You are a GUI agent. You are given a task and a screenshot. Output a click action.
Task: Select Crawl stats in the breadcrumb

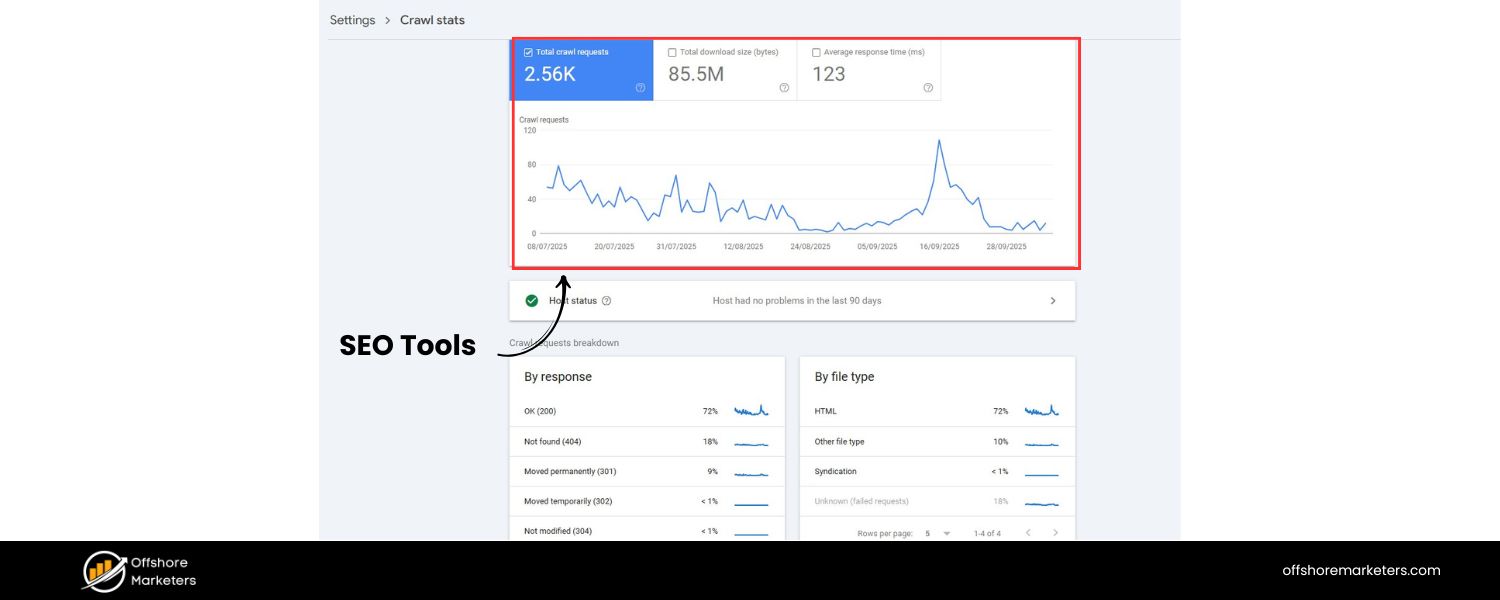(432, 19)
